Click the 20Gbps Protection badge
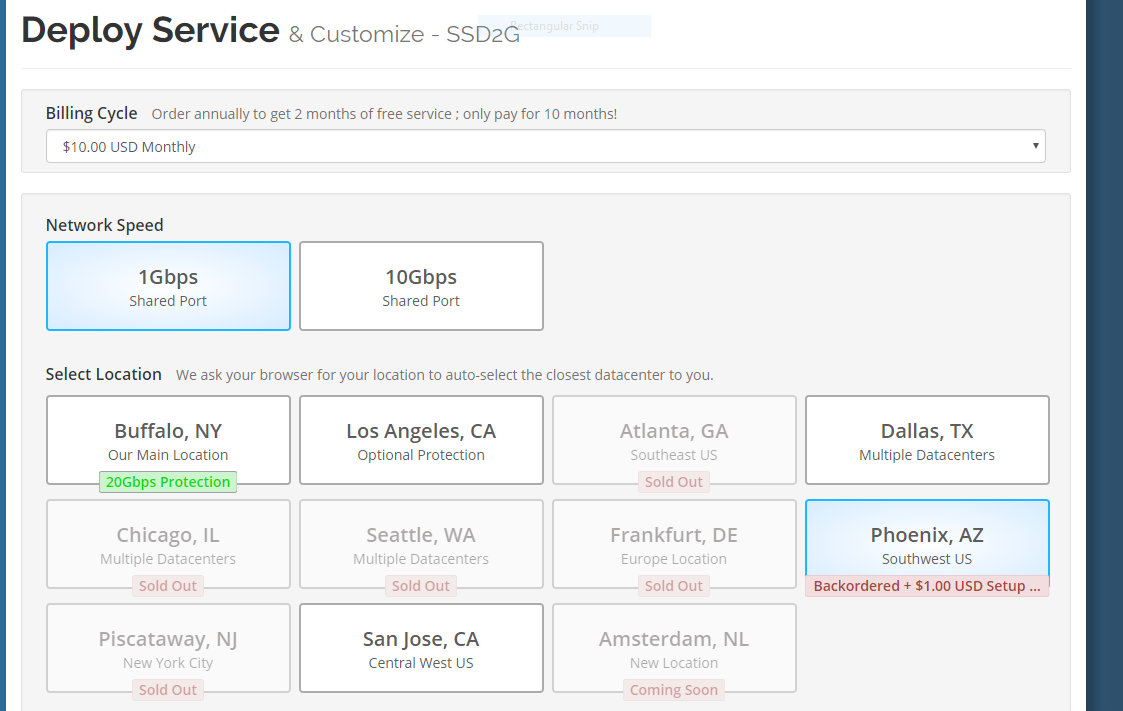 tap(168, 482)
